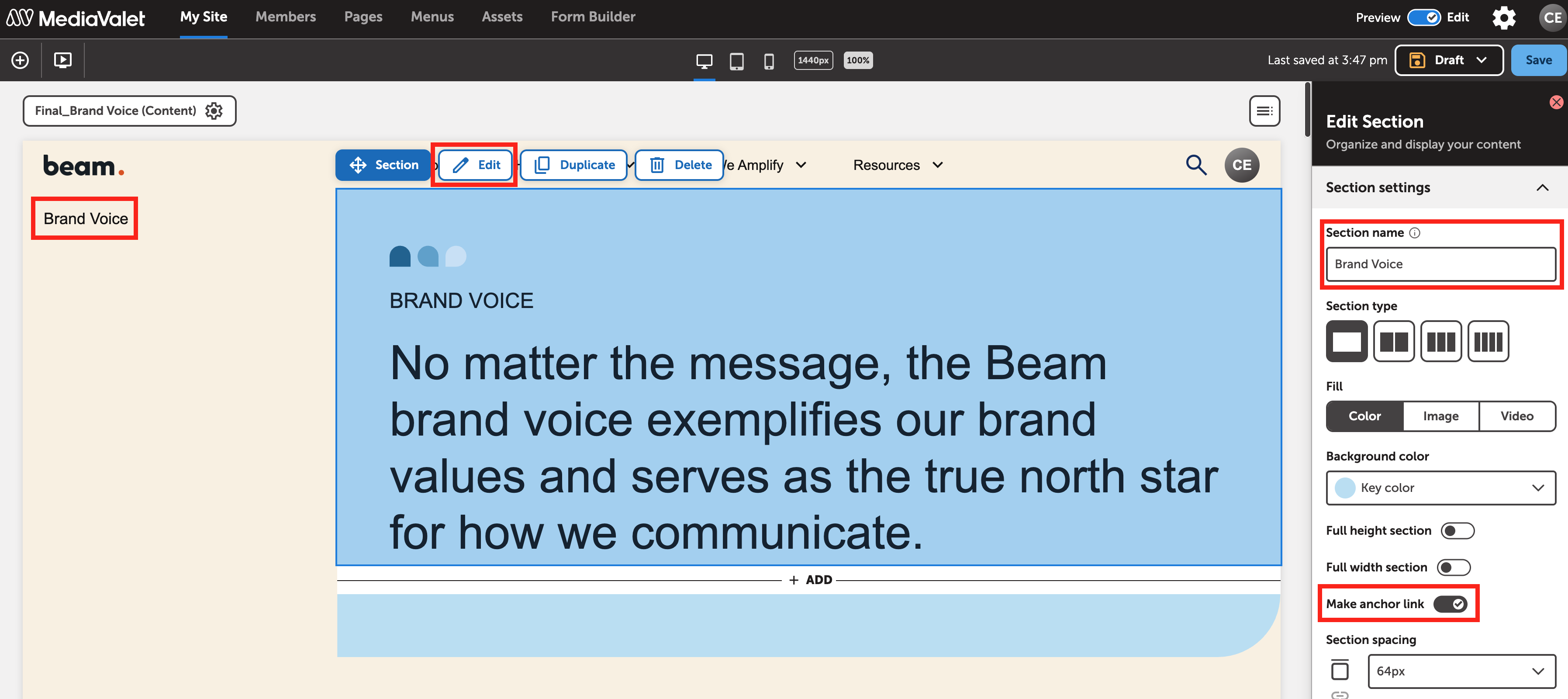Viewport: 1568px width, 699px height.
Task: Select Image fill option
Action: [x=1440, y=416]
